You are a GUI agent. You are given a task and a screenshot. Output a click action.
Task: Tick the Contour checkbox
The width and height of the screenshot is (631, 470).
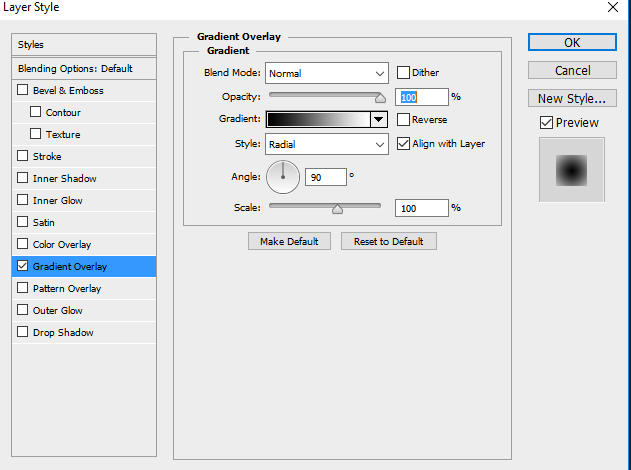(x=35, y=111)
